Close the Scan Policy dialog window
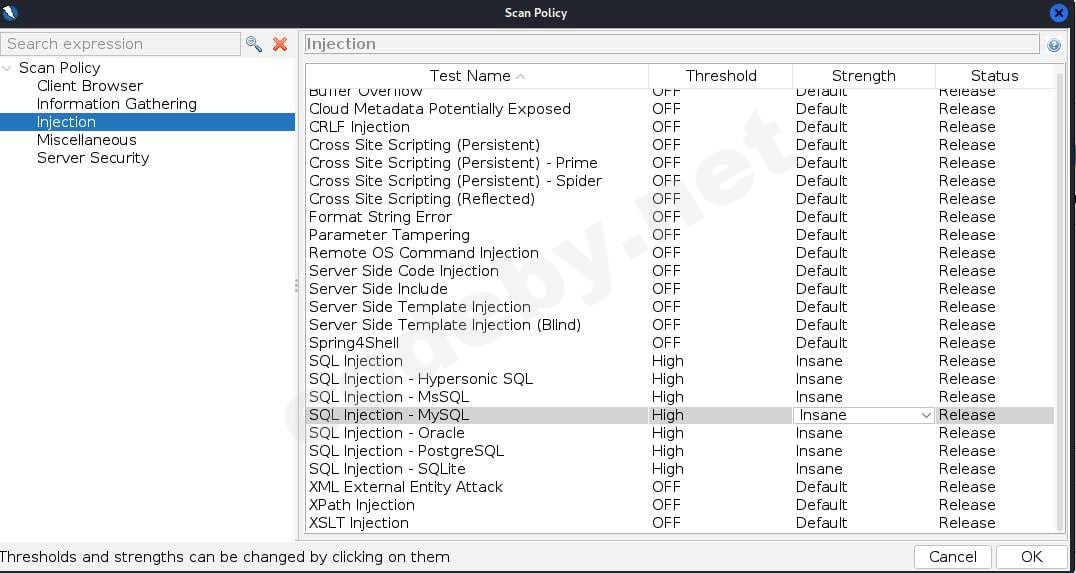Image resolution: width=1076 pixels, height=573 pixels. tap(1059, 13)
